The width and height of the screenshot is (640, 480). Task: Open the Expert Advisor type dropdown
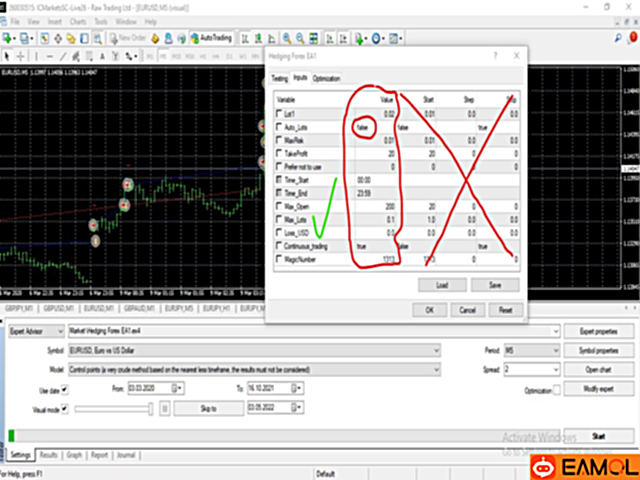(36, 331)
